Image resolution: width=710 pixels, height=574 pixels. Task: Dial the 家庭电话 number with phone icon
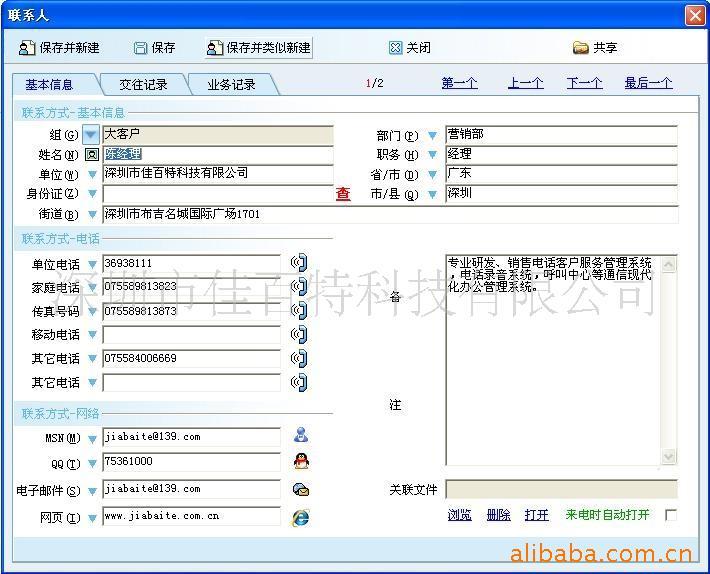299,286
